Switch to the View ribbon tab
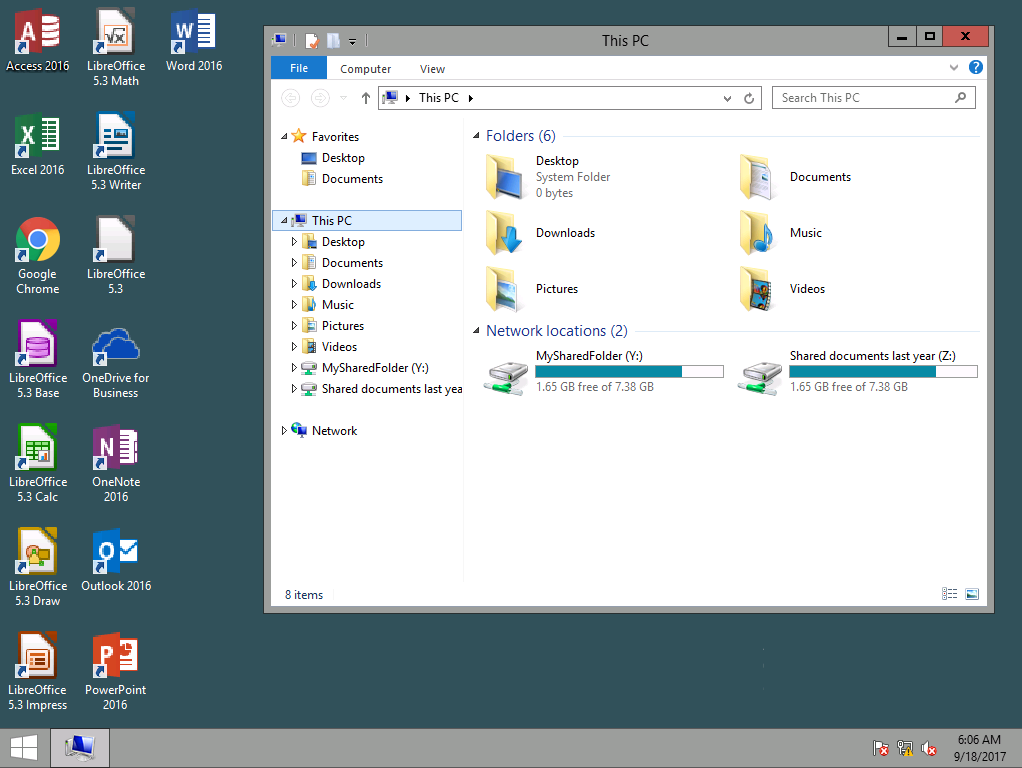 point(432,68)
